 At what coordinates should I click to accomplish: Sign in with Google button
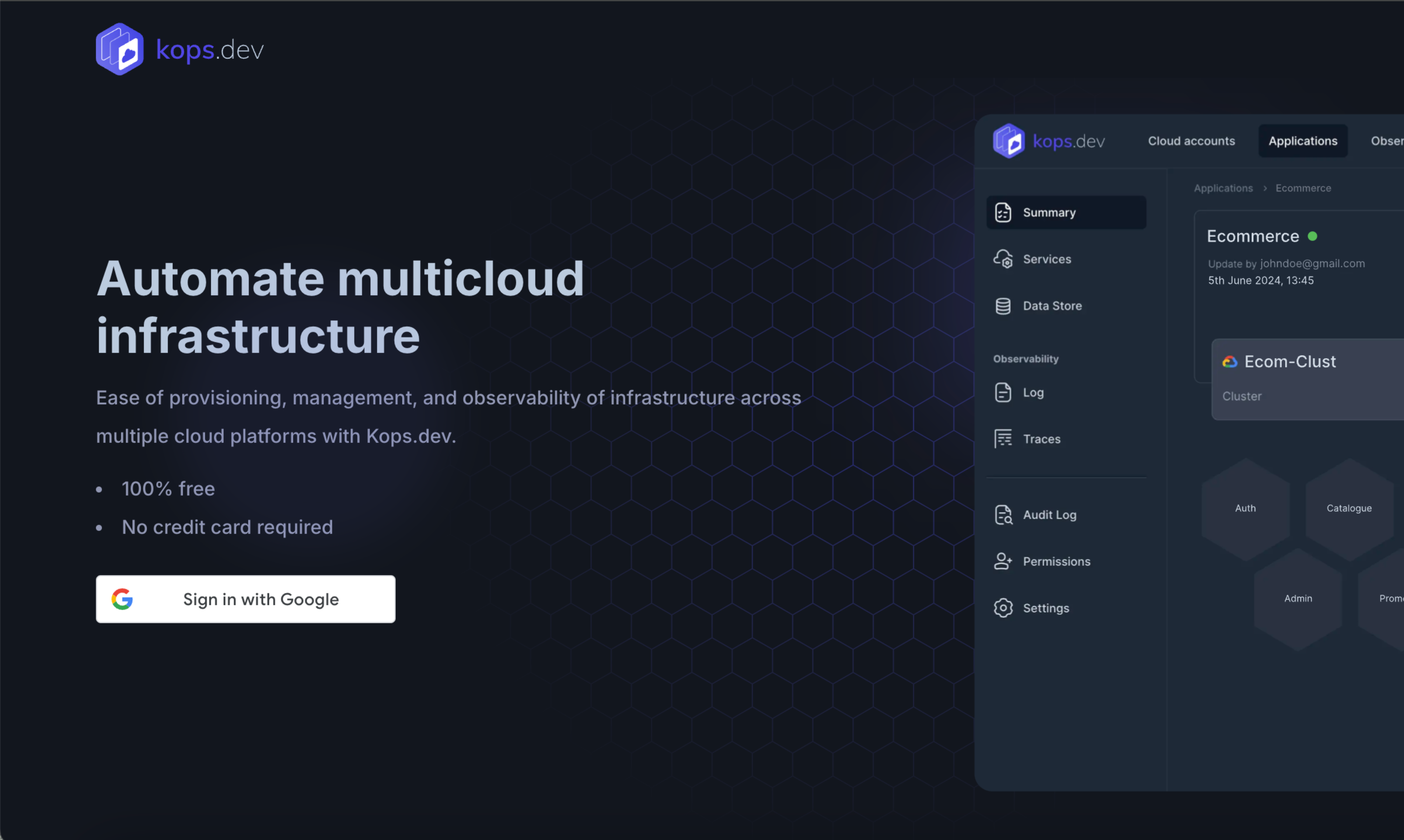(x=245, y=599)
